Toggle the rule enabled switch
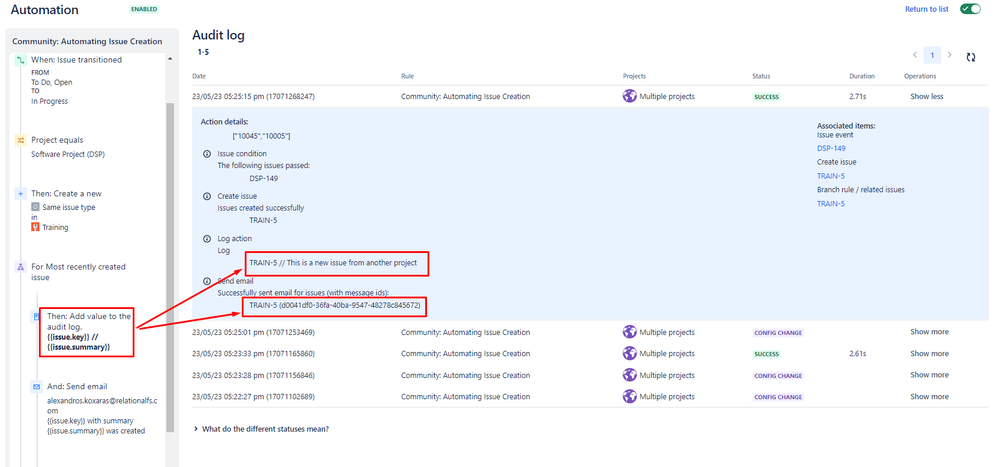Screen dimensions: 999x467 970,9
